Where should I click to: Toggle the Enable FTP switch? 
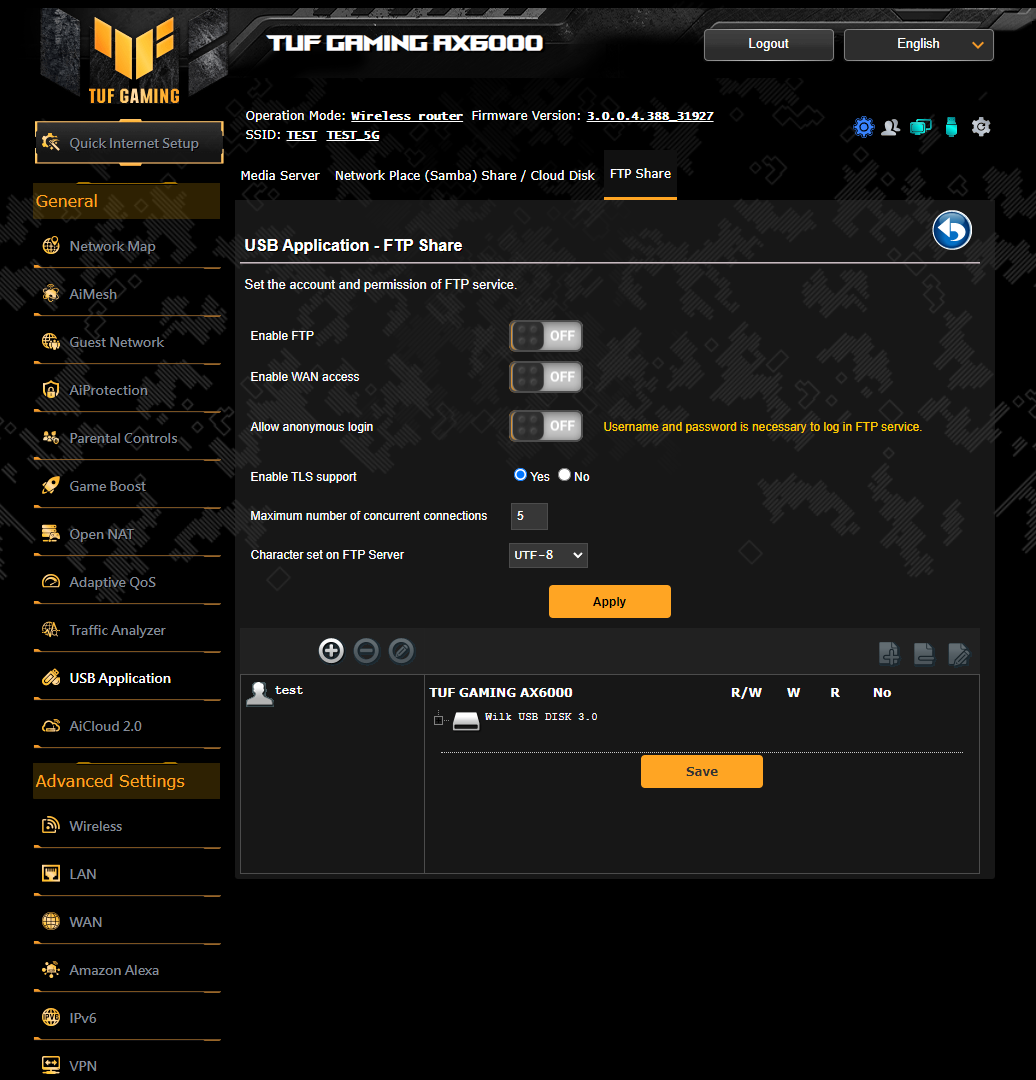[546, 336]
